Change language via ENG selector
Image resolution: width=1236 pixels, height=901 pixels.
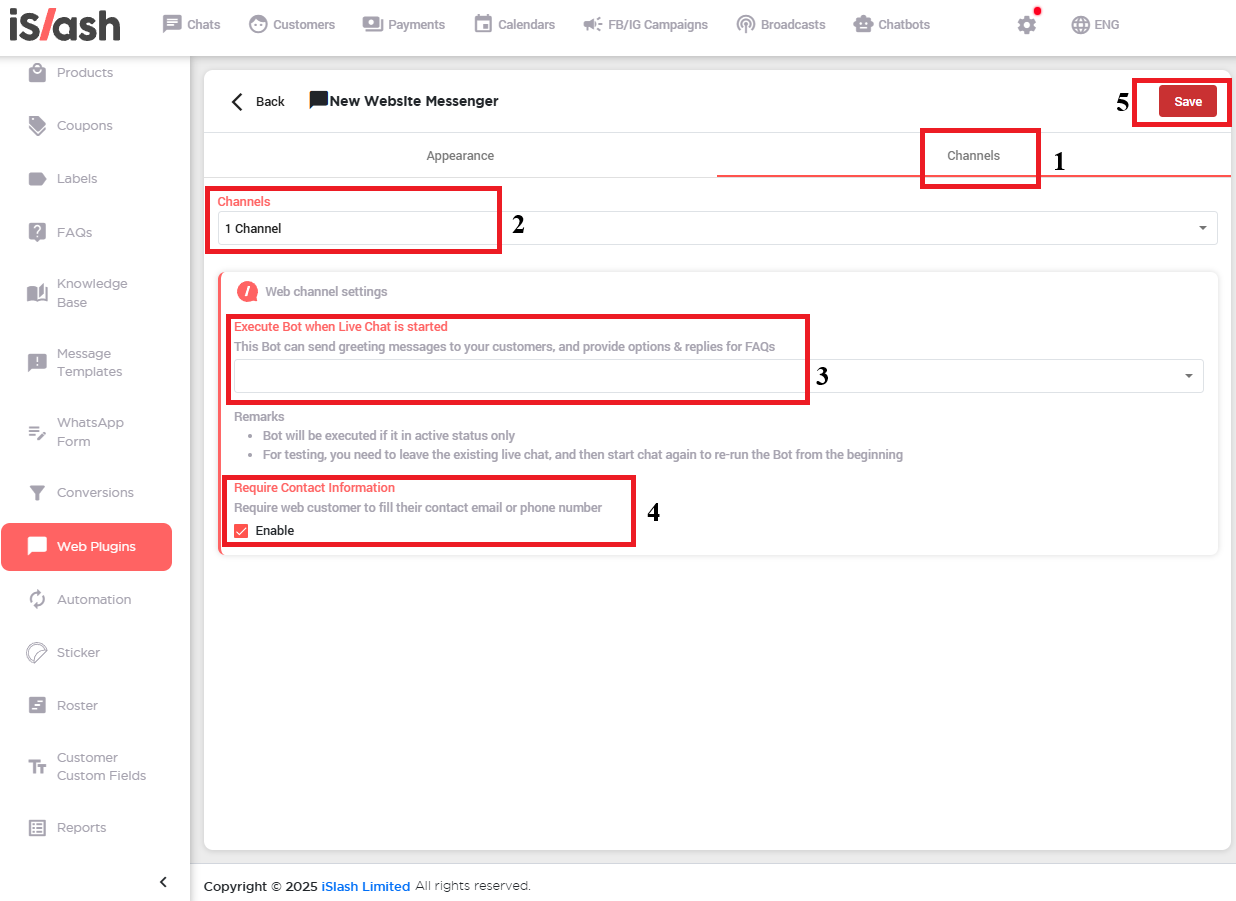click(1095, 25)
